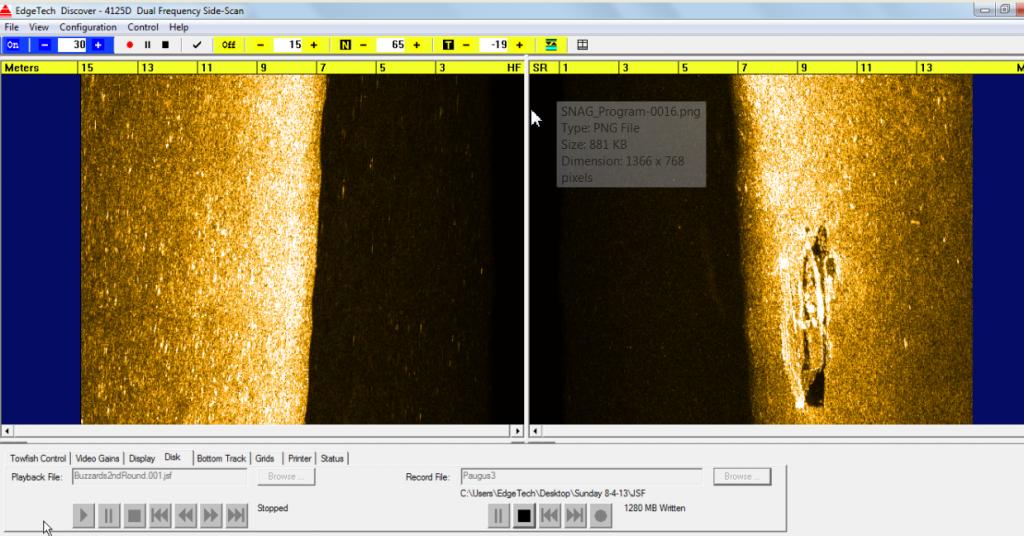Switch to the Bottom Track tab
This screenshot has height=536, width=1024.
[x=221, y=458]
